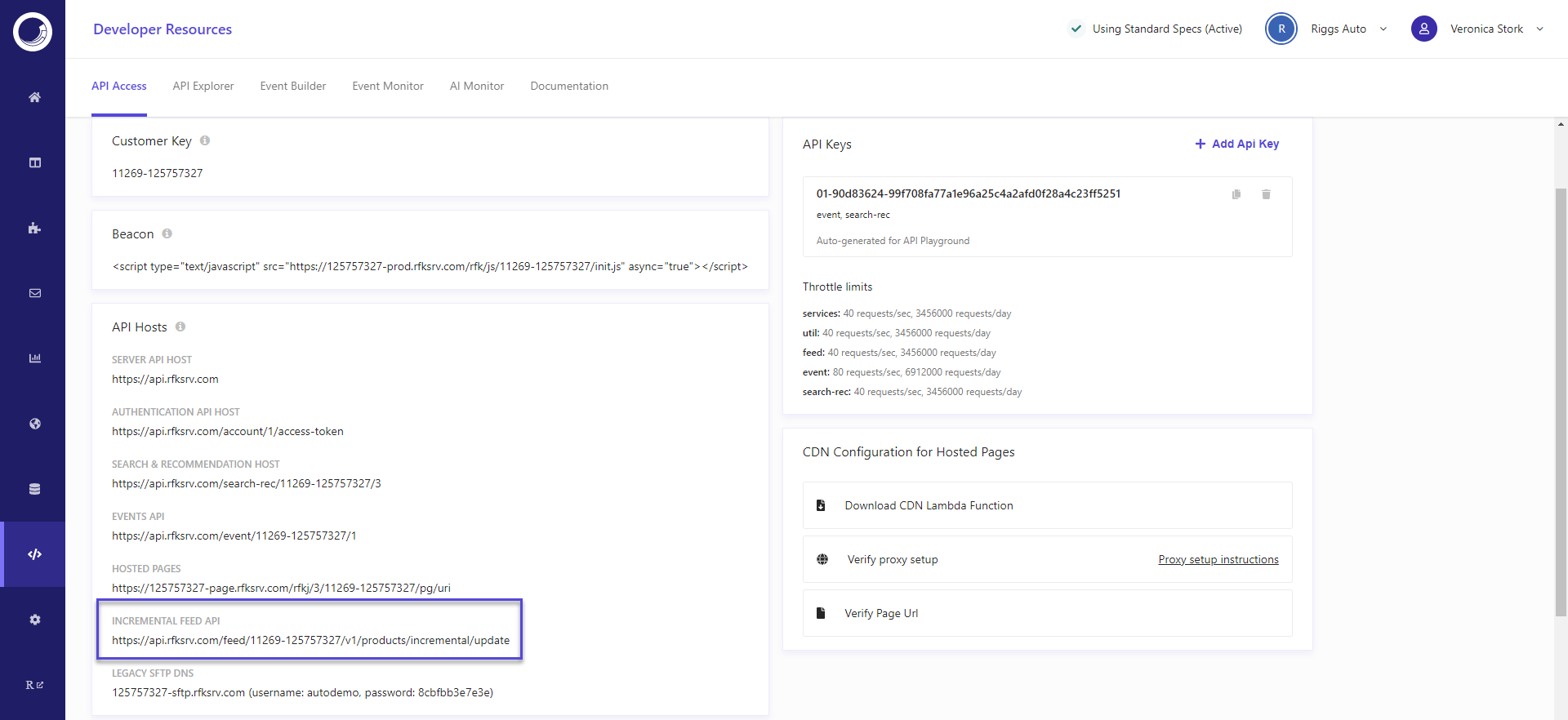Viewport: 1568px width, 720px height.
Task: Expand the Riggs Auto domain dropdown
Action: click(1383, 29)
